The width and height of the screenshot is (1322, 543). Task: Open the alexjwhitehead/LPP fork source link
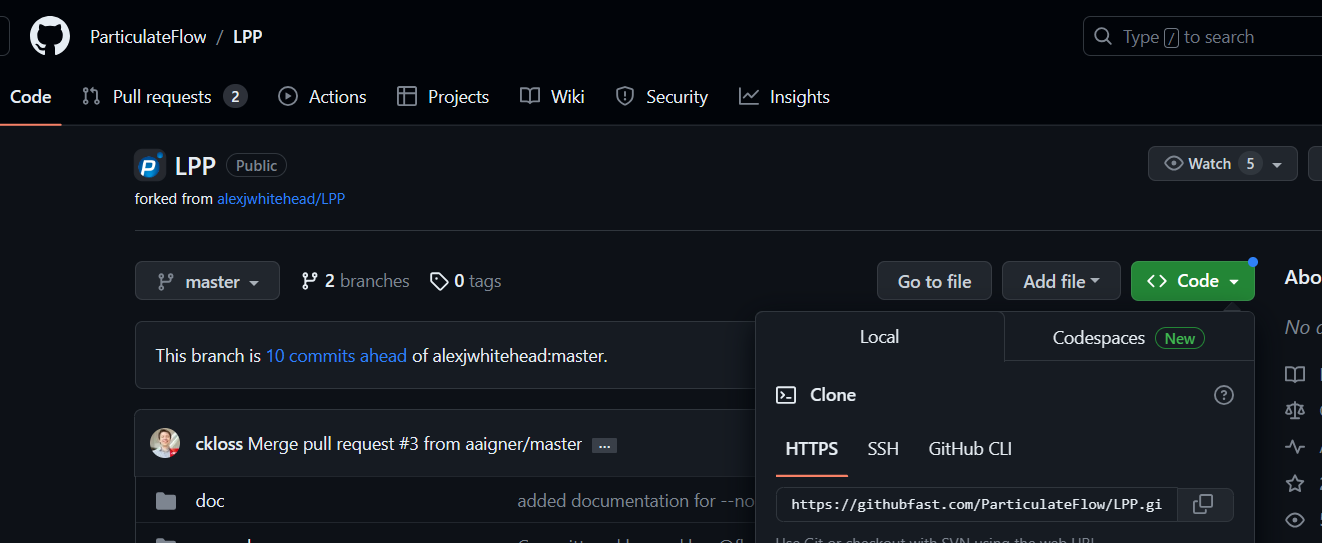coord(281,199)
